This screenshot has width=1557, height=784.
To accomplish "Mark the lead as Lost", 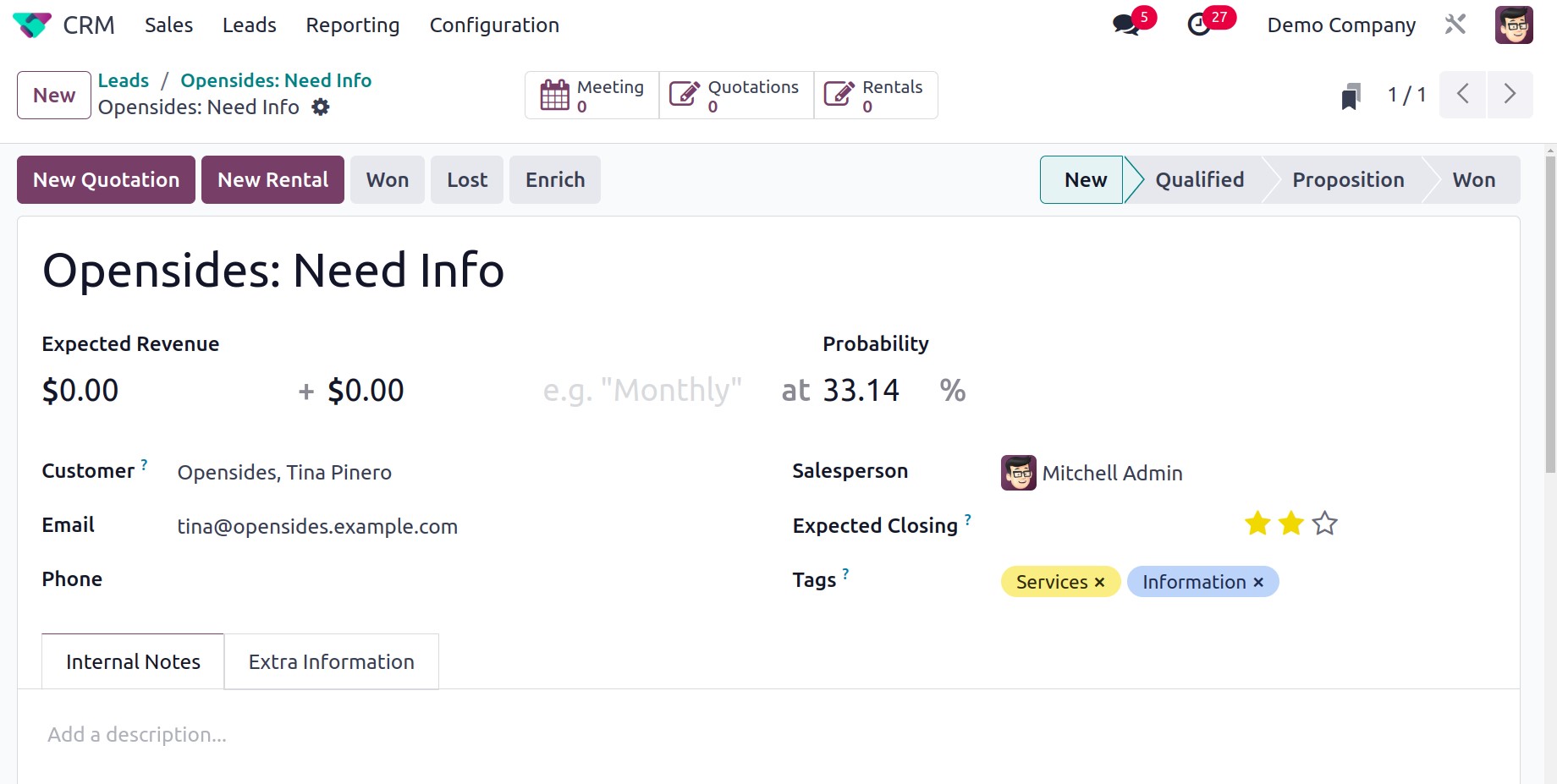I will (x=467, y=179).
